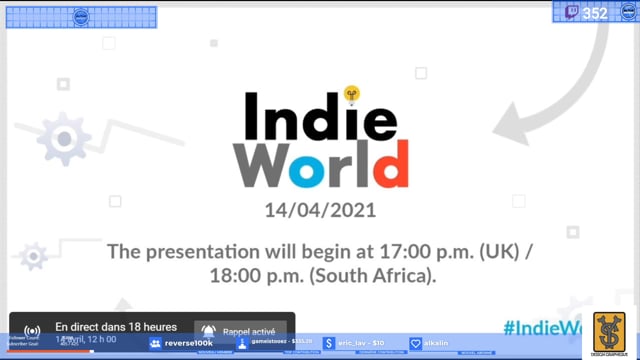
Task: Toggle the Rappel activé reminder button
Action: [x=240, y=331]
